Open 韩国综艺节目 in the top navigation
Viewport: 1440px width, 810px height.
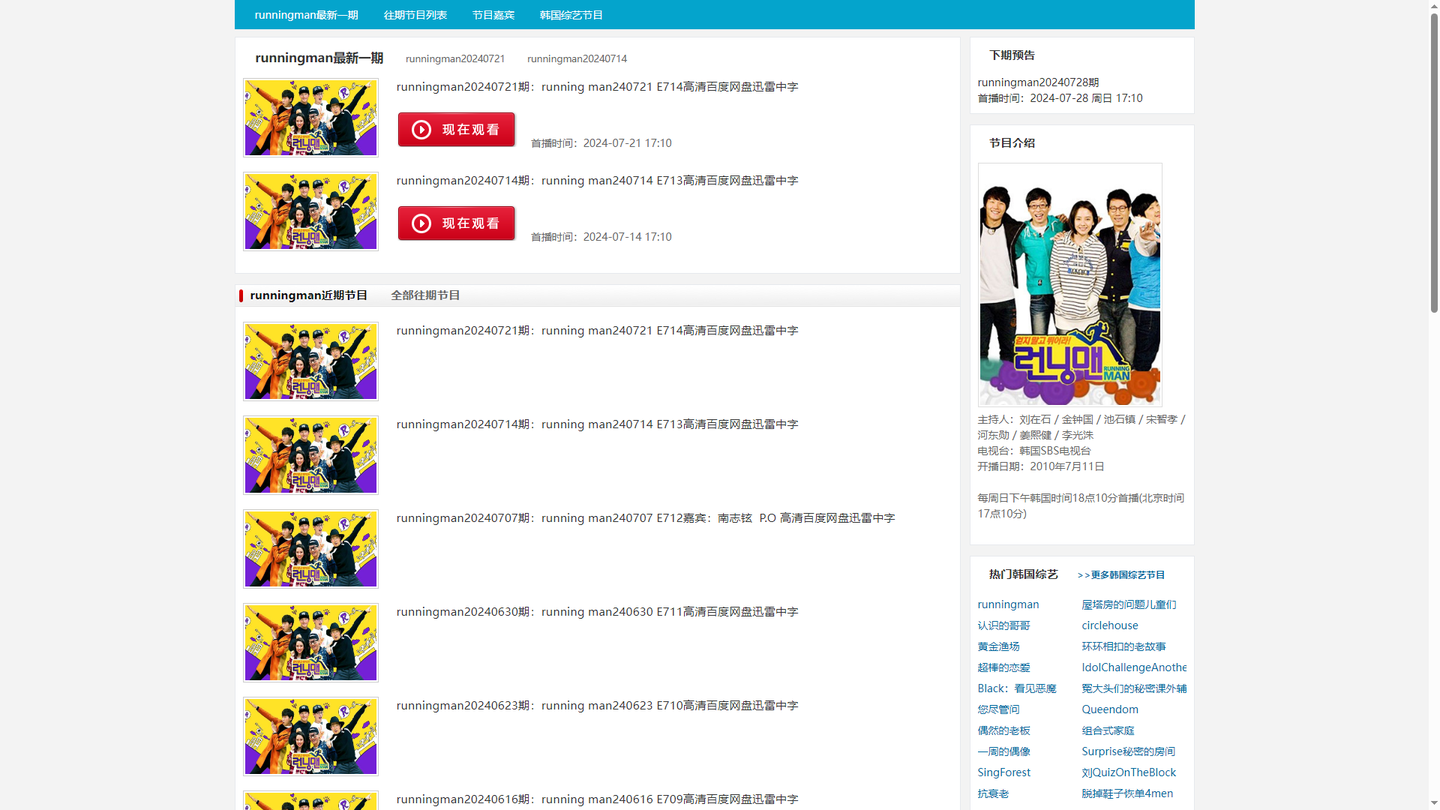point(571,15)
